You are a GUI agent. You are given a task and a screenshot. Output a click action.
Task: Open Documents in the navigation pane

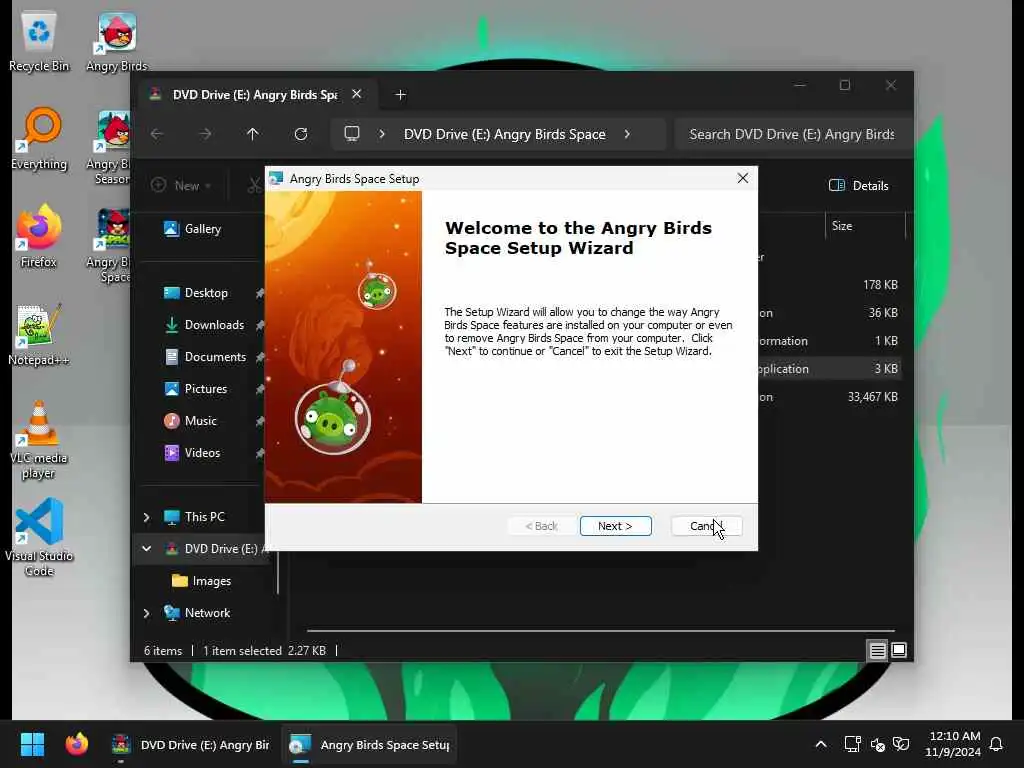[205, 357]
